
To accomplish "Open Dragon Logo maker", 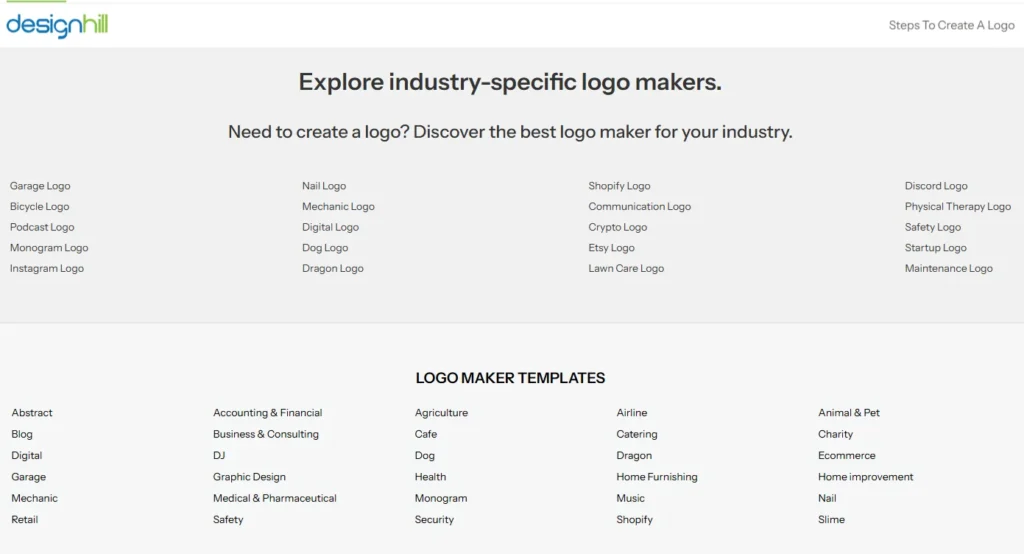I will pyautogui.click(x=332, y=269).
